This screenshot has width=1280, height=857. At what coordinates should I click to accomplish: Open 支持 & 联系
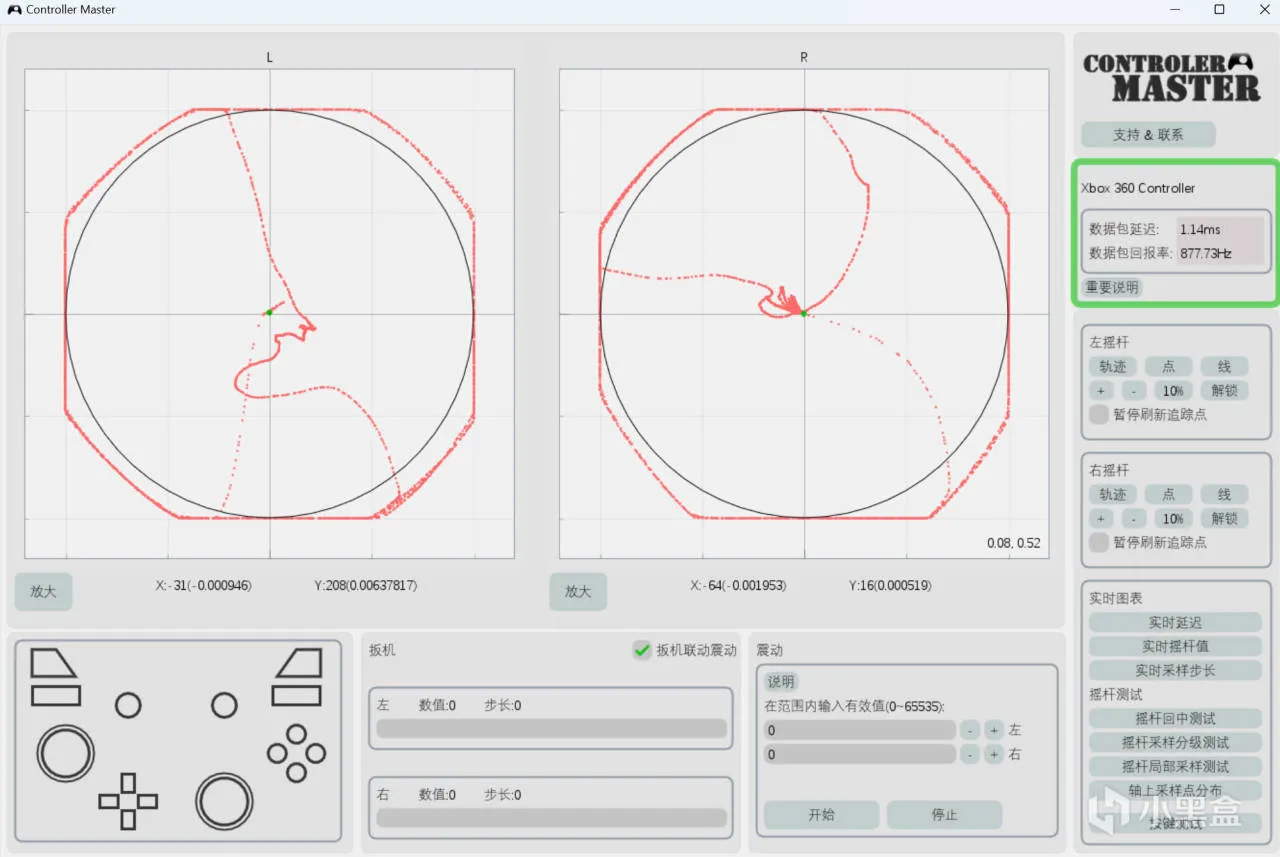(1148, 135)
